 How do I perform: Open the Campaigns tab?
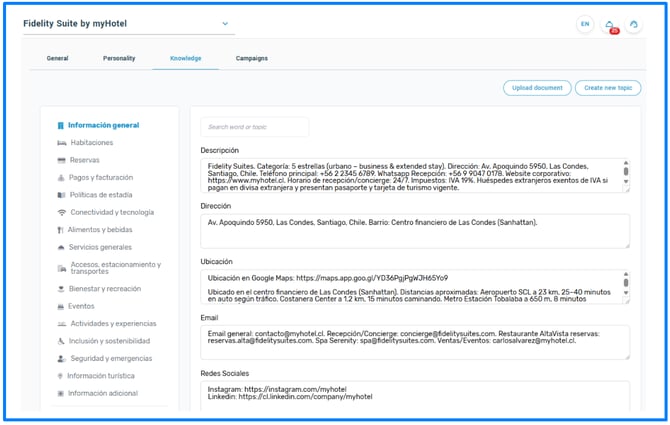click(251, 58)
